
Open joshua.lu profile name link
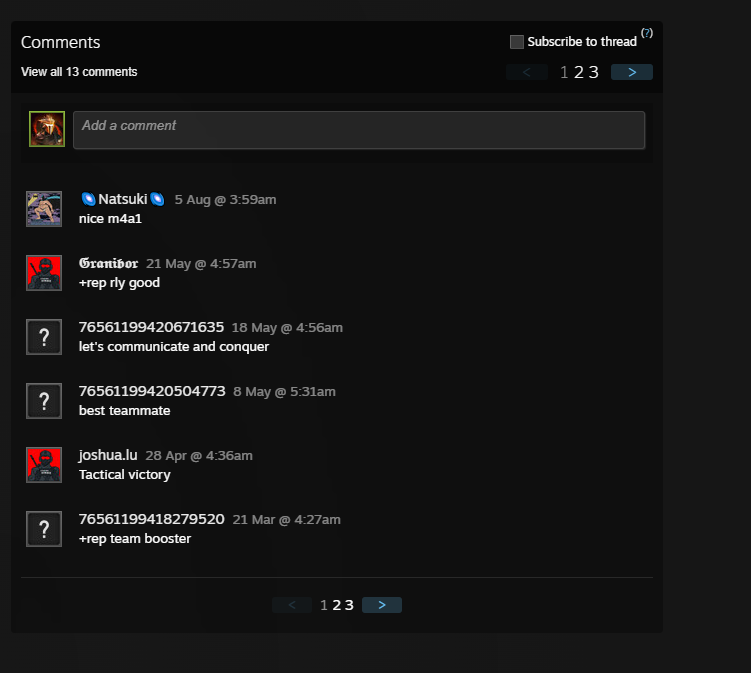pos(108,455)
